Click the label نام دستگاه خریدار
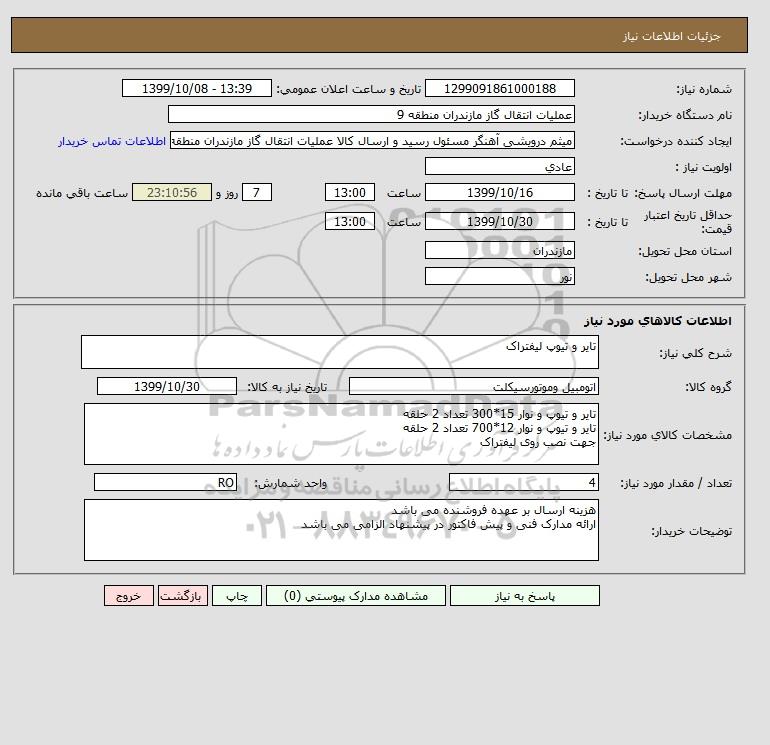This screenshot has width=770, height=745. pos(685,115)
